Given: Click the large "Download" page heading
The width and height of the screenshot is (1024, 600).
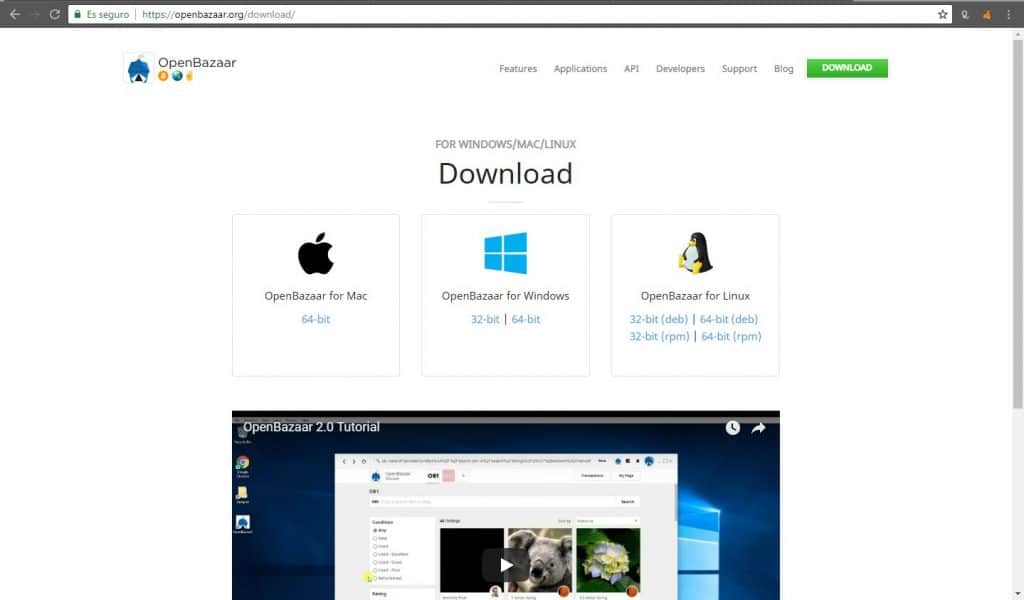Looking at the screenshot, I should 505,174.
